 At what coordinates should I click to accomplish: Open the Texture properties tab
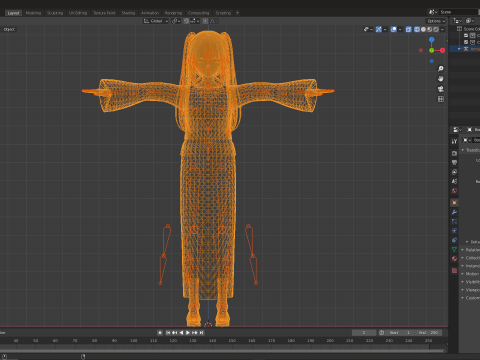[x=454, y=271]
